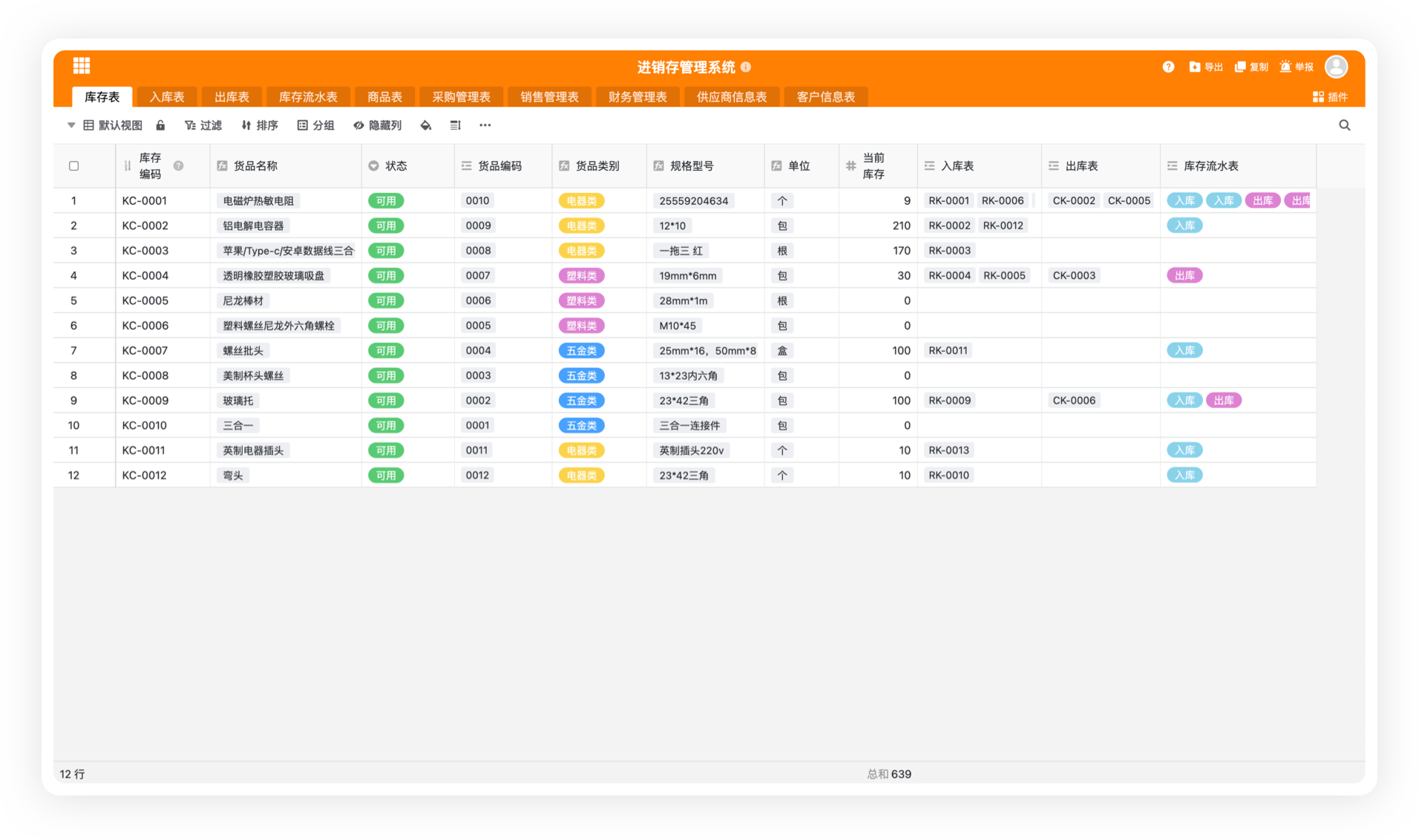Image resolution: width=1419 pixels, height=840 pixels.
Task: Select the KC-0007 inventory code cell
Action: tap(145, 350)
